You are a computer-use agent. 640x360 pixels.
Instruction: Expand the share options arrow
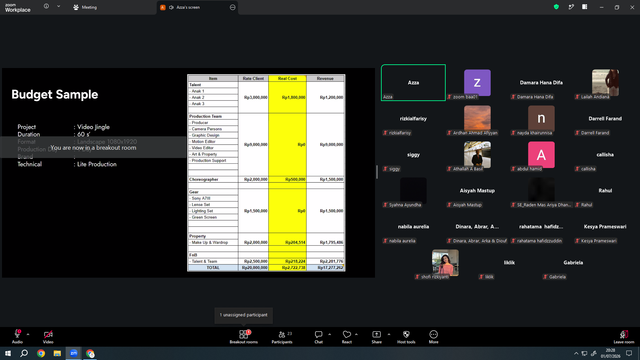coord(389,334)
